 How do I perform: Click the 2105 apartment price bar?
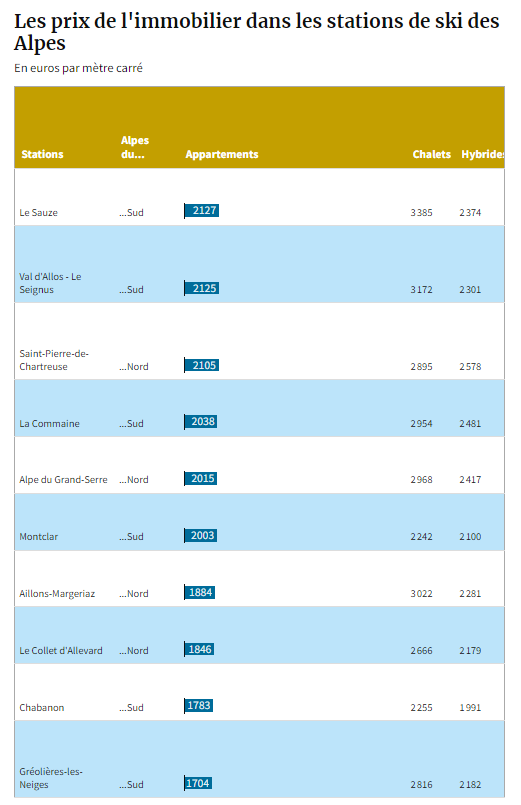click(202, 366)
